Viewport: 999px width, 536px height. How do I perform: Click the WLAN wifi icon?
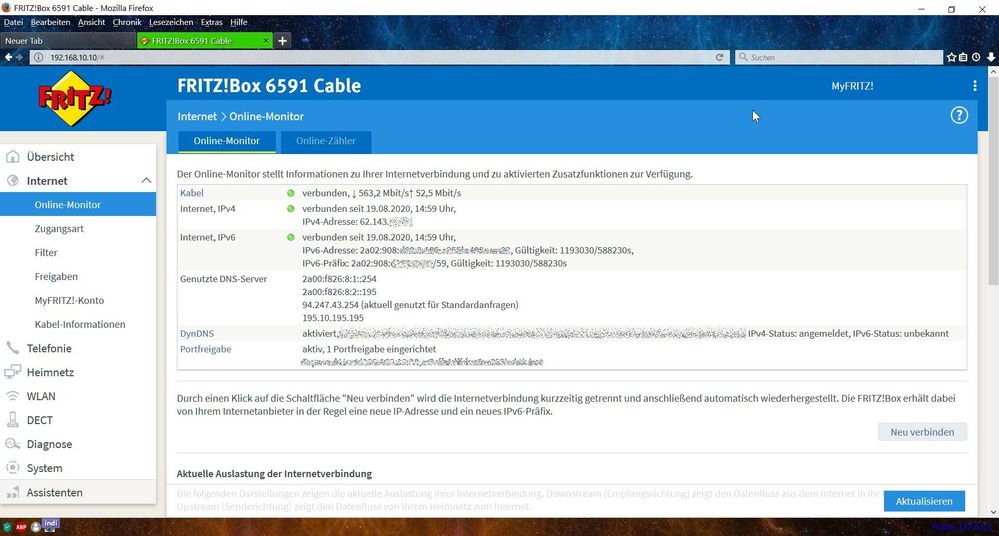[x=13, y=396]
